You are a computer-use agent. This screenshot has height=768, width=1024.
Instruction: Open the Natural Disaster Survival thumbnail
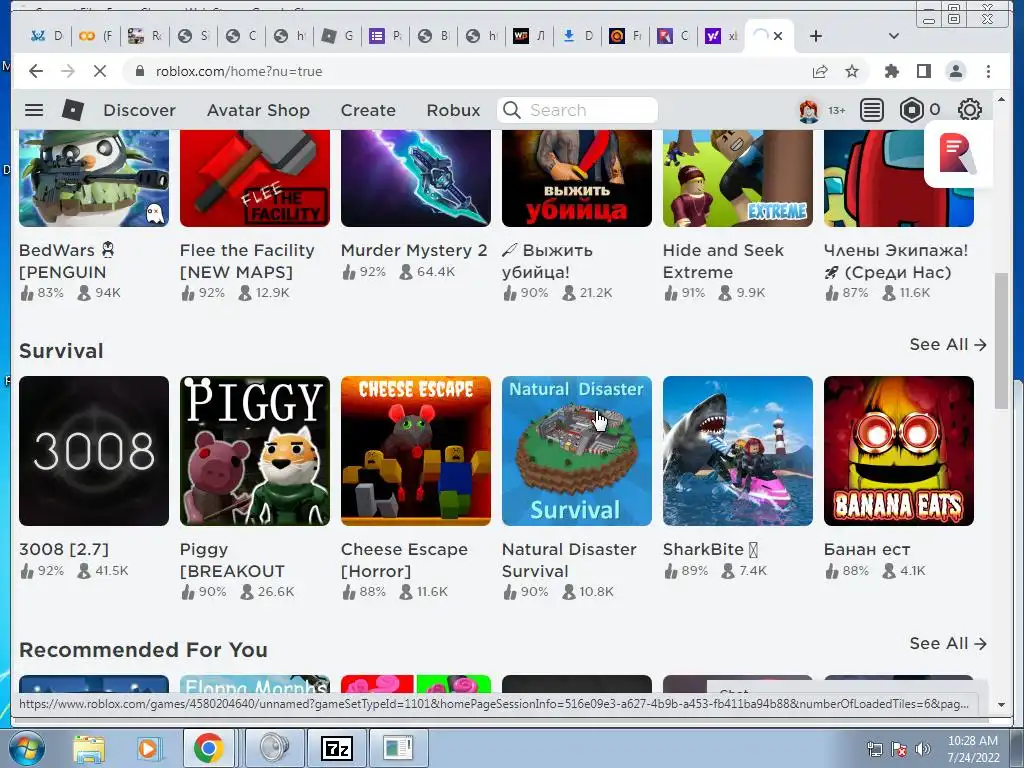coord(577,451)
